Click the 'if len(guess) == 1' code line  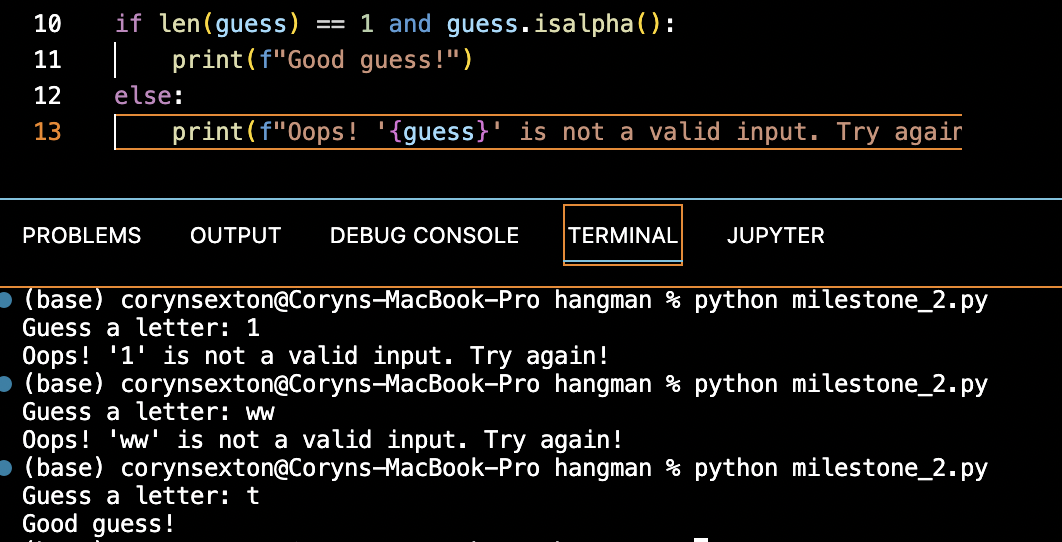[395, 24]
